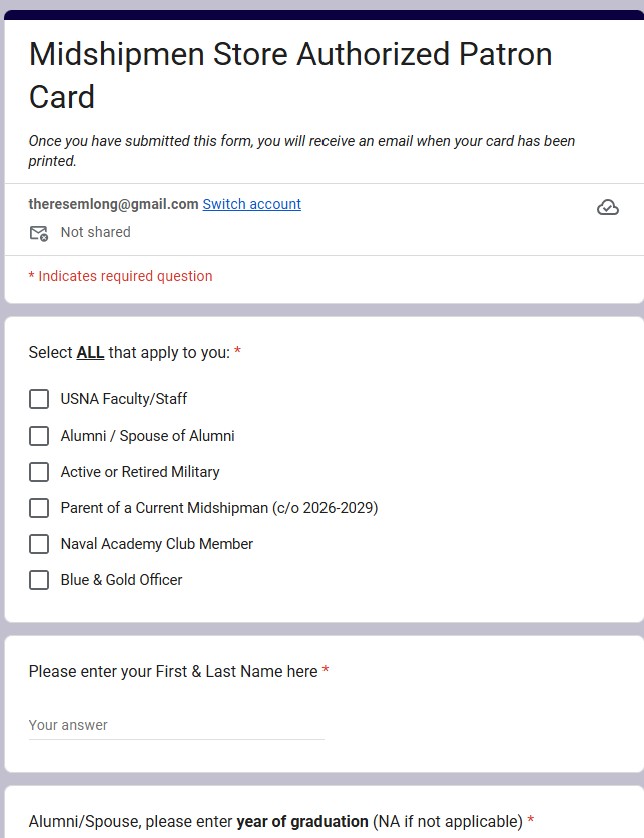The width and height of the screenshot is (644, 838).
Task: Click the email not shared envelope icon
Action: click(38, 233)
